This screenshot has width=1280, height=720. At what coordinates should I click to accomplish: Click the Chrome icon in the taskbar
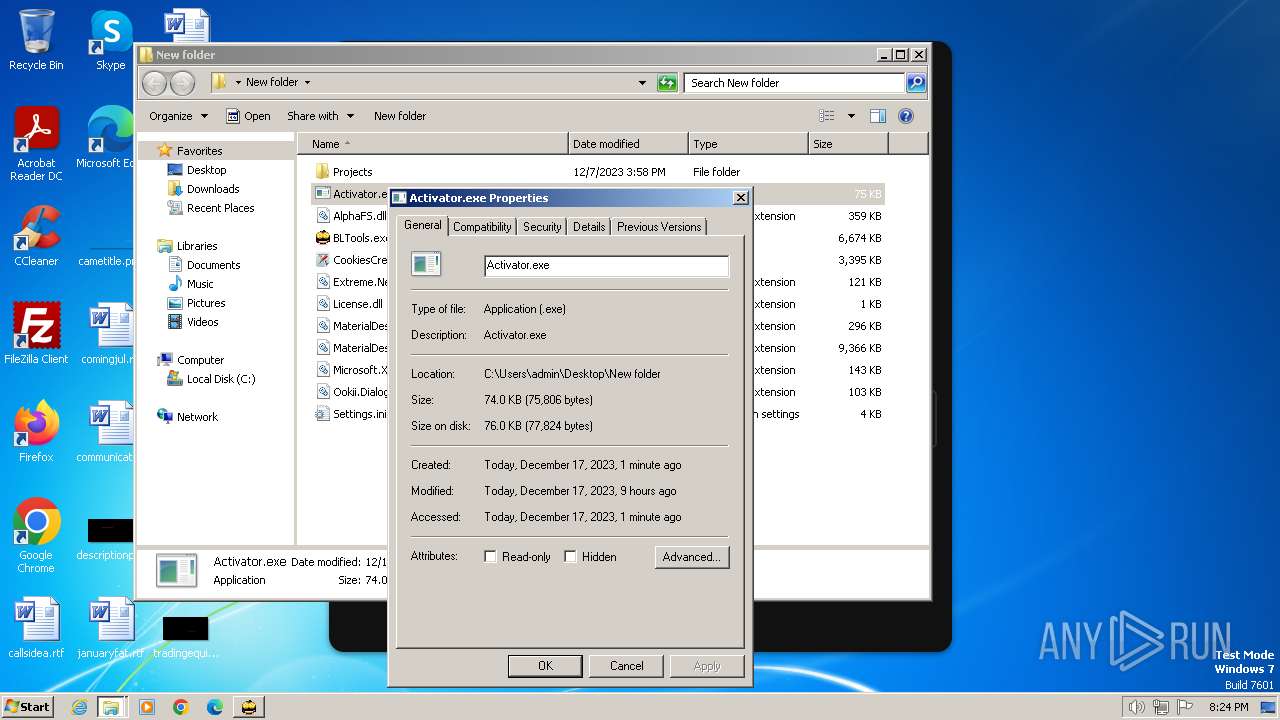pos(181,707)
